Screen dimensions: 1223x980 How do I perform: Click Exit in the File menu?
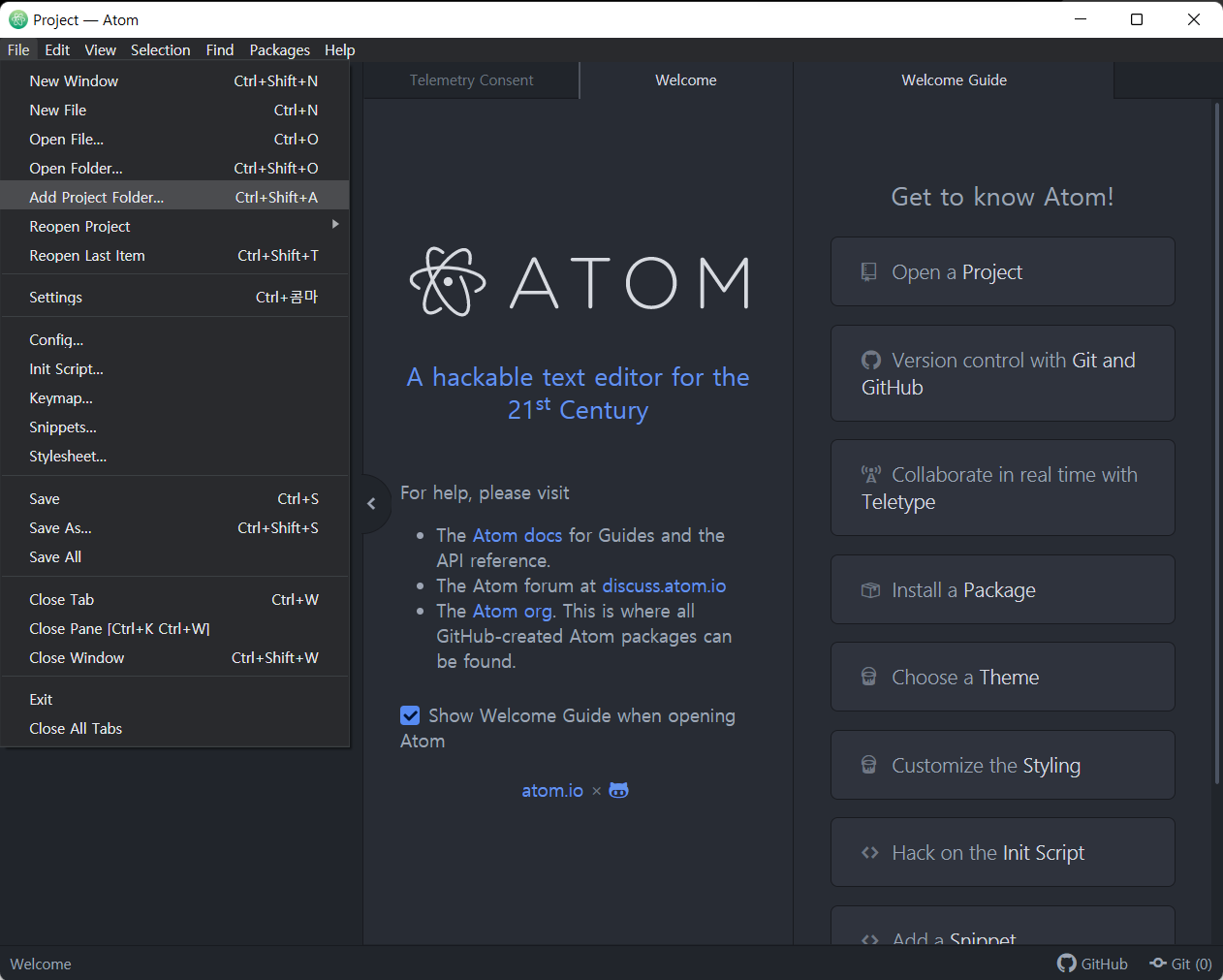click(x=174, y=700)
